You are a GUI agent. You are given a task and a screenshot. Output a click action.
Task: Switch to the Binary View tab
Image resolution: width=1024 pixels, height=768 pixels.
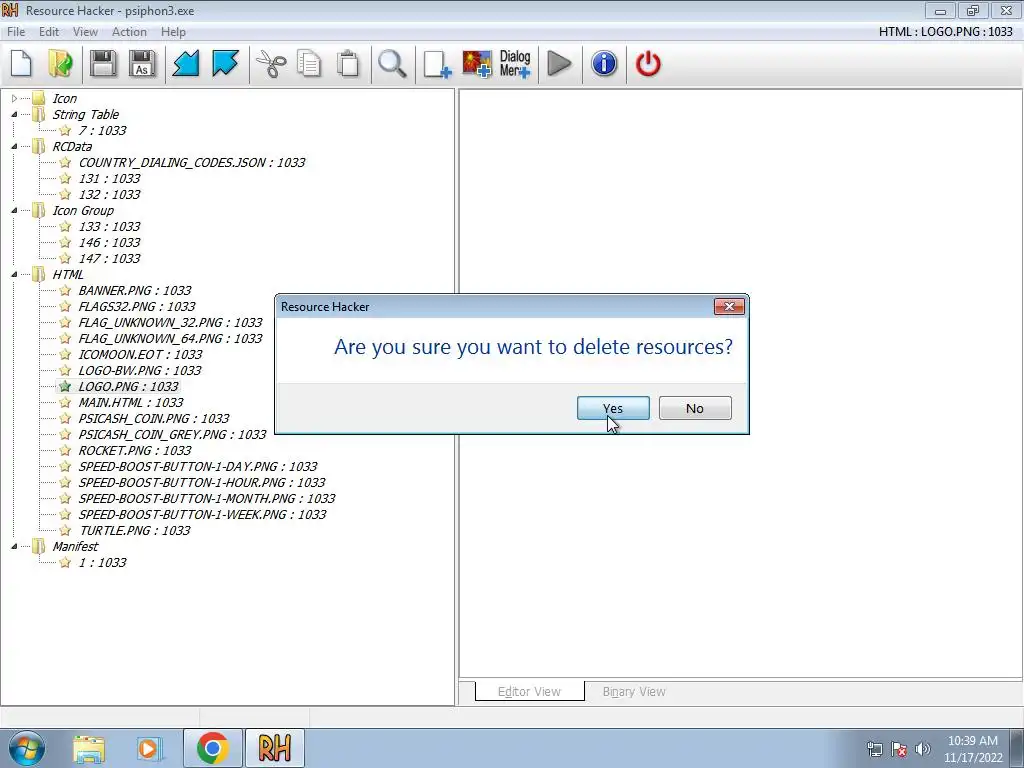[x=634, y=692]
